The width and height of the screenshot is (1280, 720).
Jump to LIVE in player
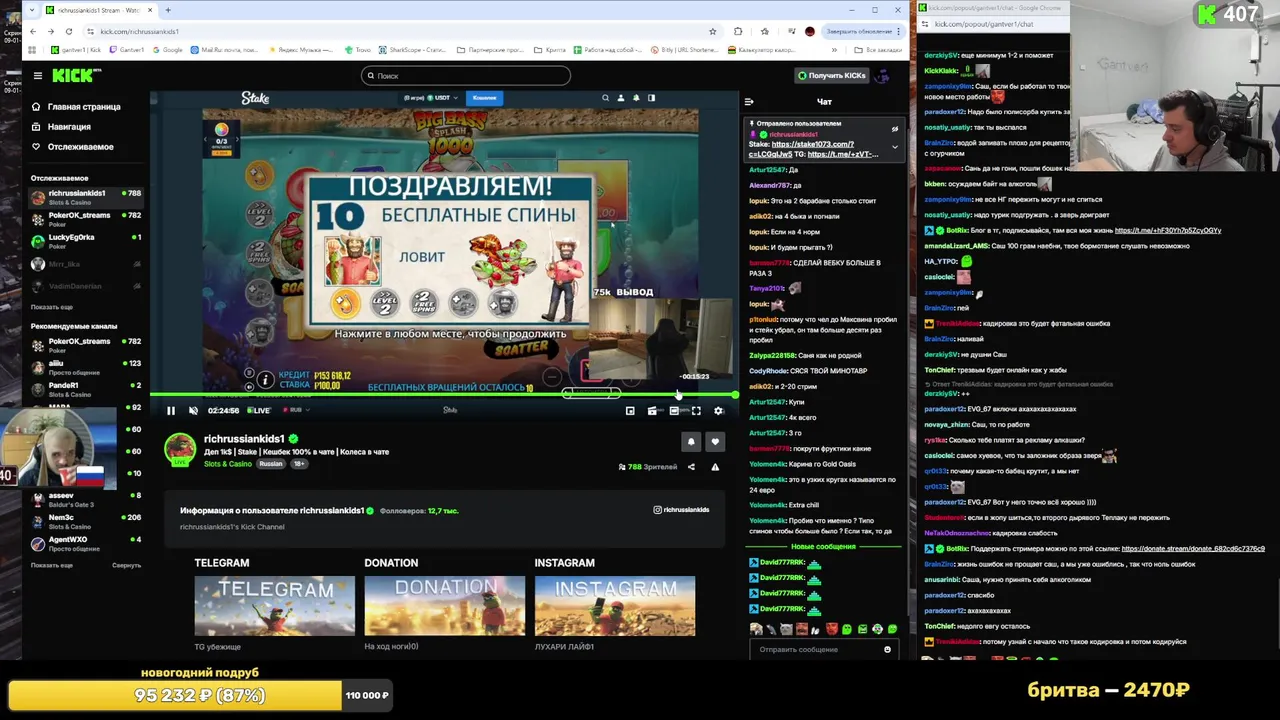click(x=259, y=410)
